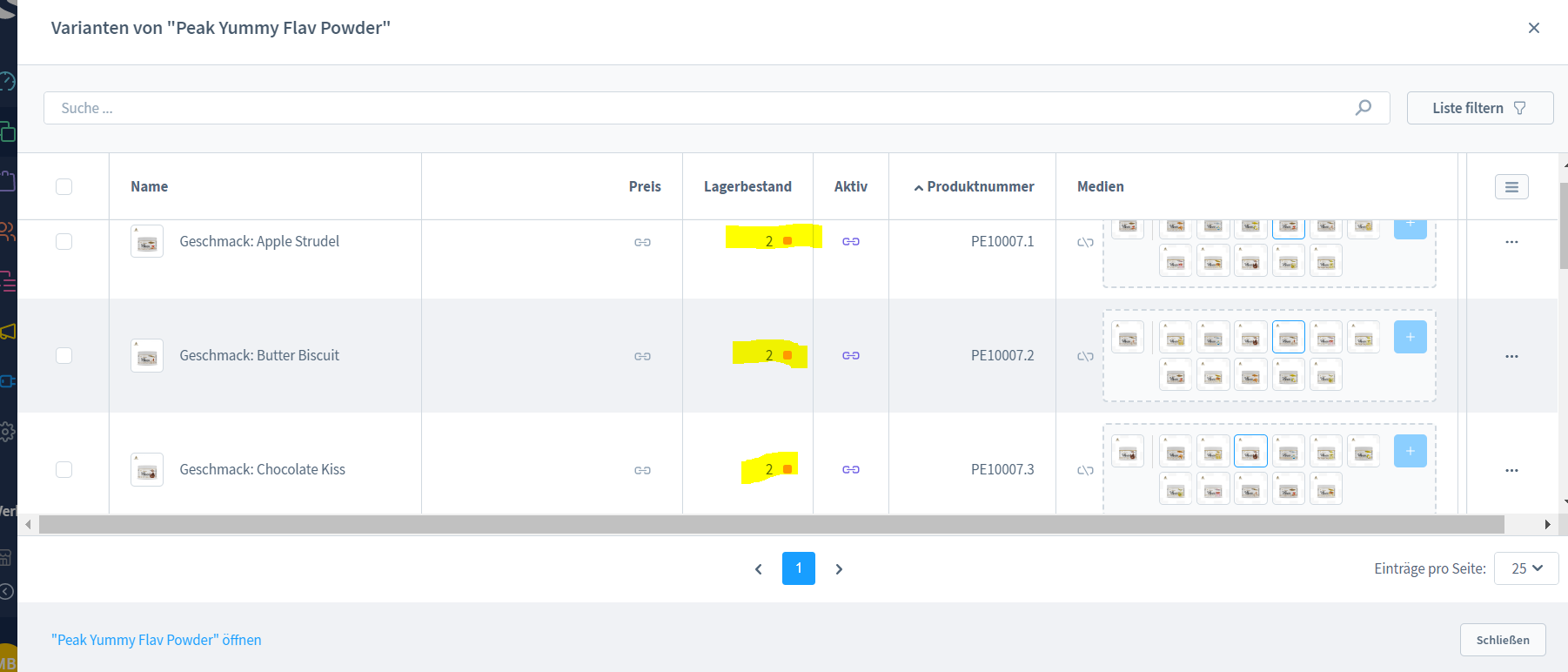Close the variants modal with X
Image resolution: width=1568 pixels, height=672 pixels.
(x=1534, y=28)
